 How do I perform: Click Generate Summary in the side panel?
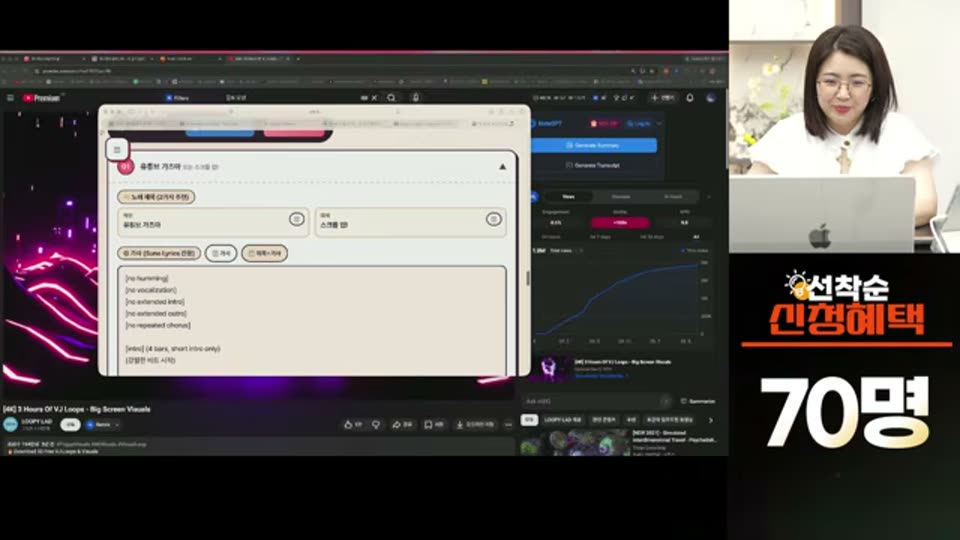coord(594,145)
